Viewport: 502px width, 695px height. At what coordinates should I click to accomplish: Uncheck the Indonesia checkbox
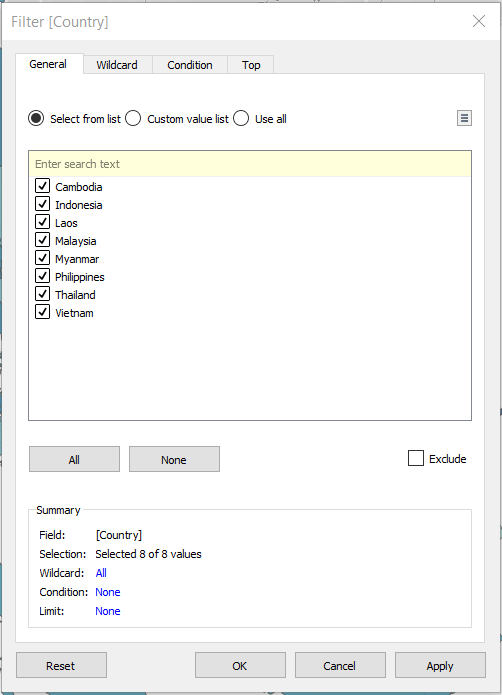[43, 204]
